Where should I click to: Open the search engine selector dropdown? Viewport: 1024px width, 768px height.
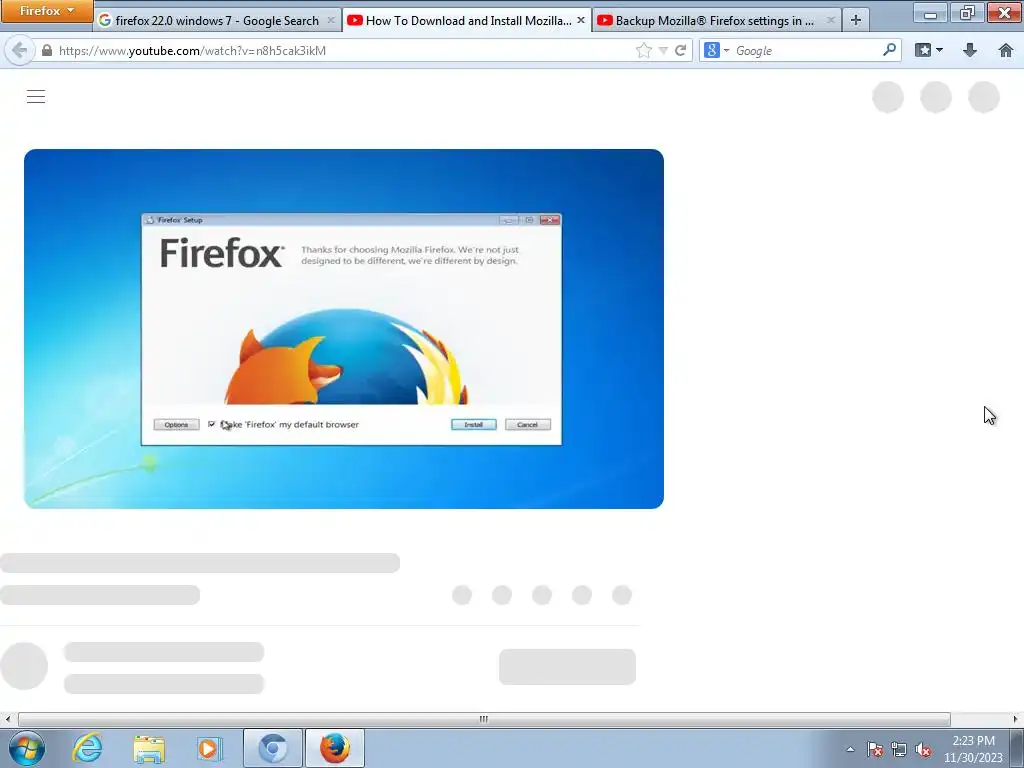[716, 50]
